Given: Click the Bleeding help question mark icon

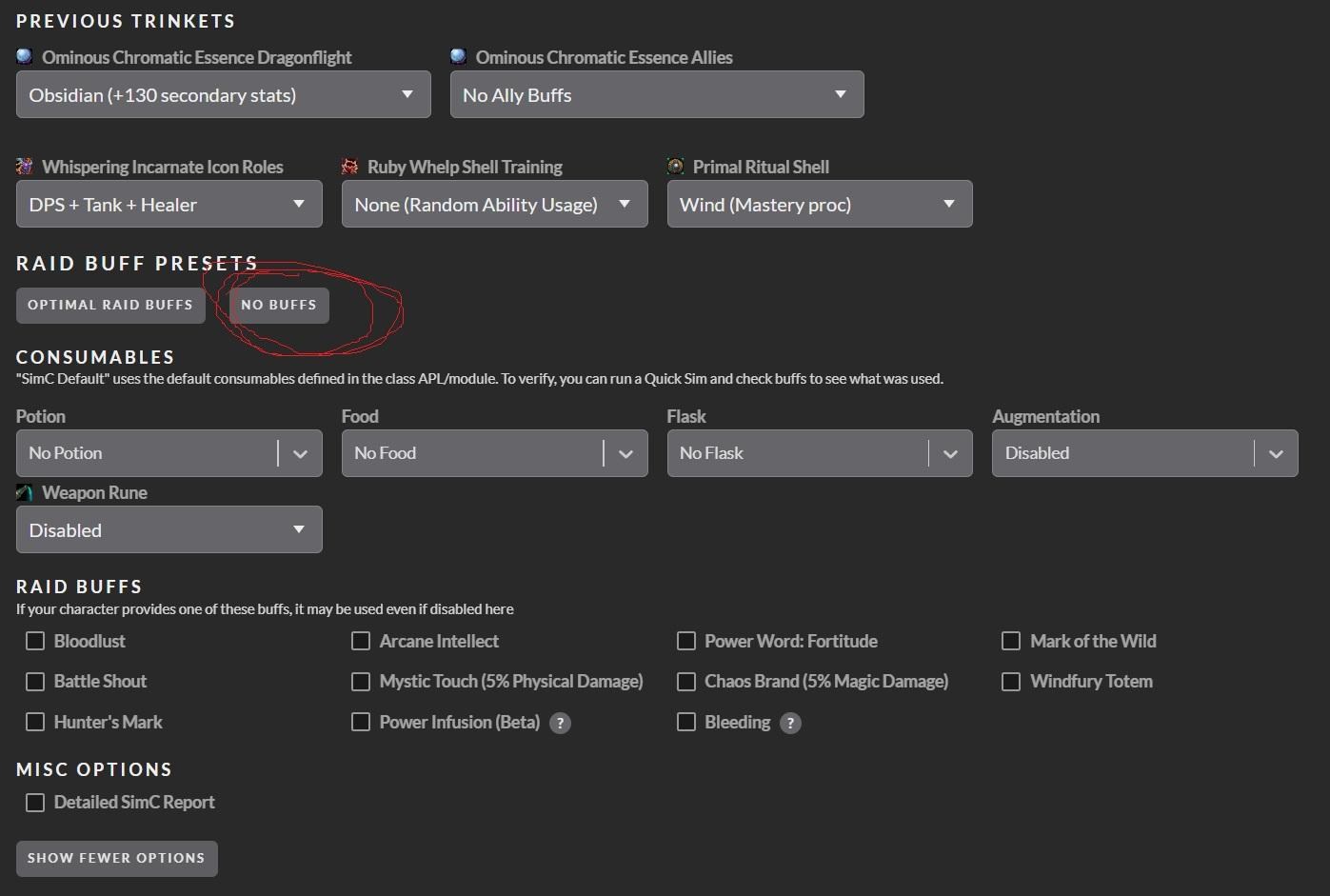Looking at the screenshot, I should click(x=790, y=723).
